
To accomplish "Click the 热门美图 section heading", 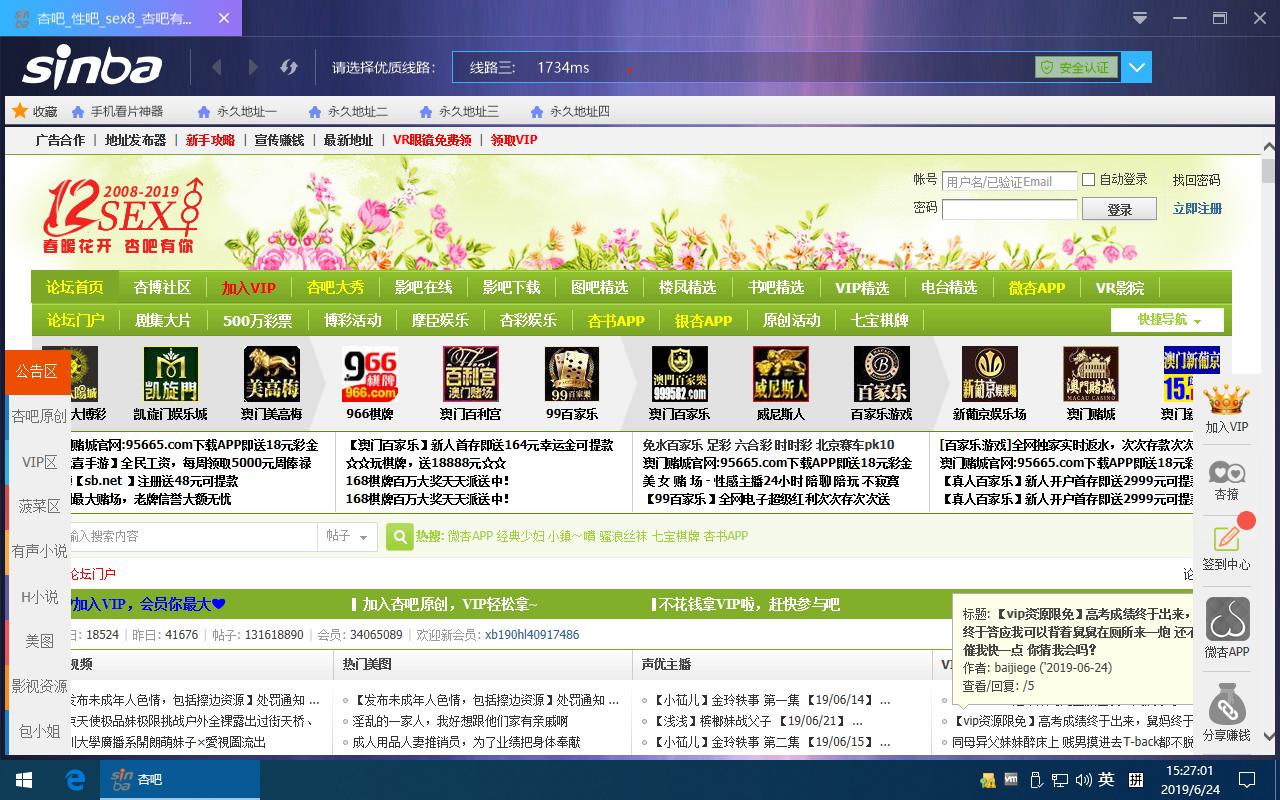I will [367, 664].
